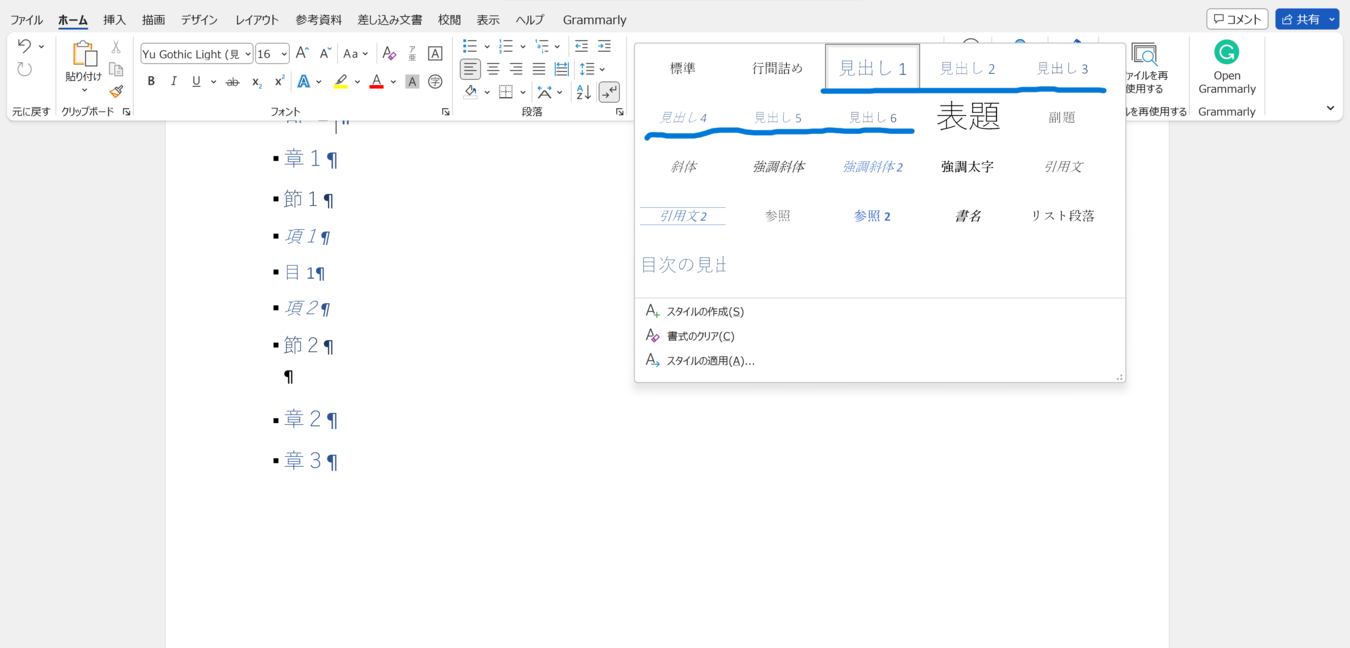The image size is (1350, 648).
Task: Switch to the レイアウト tab
Action: (x=257, y=20)
